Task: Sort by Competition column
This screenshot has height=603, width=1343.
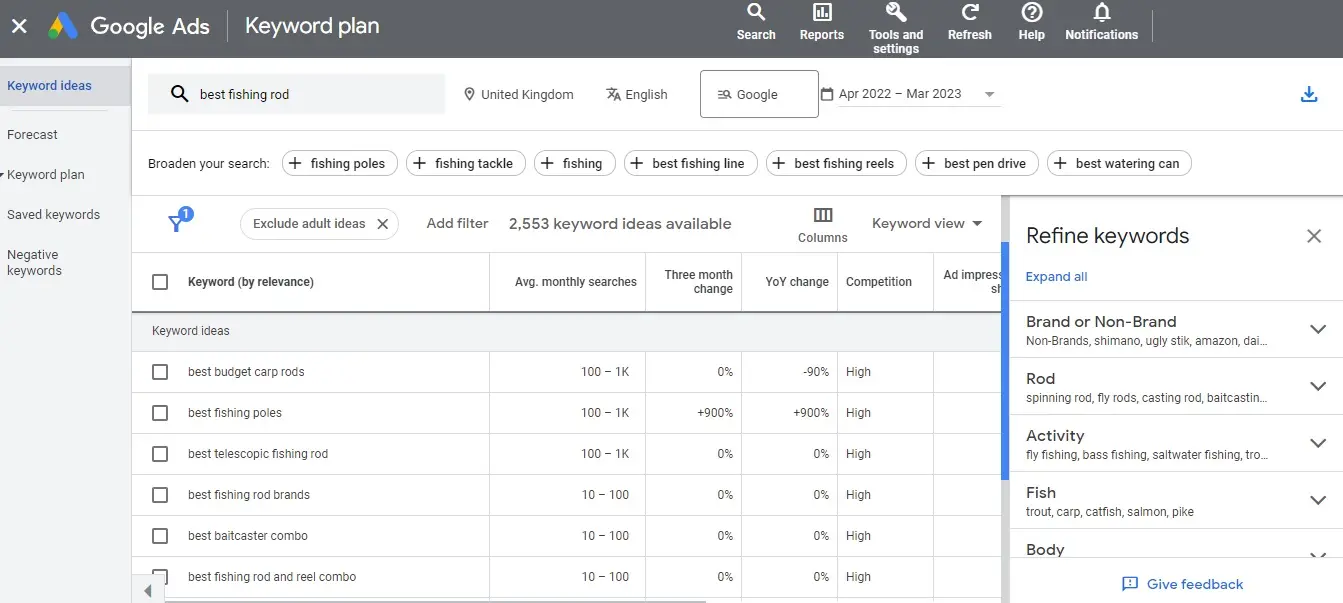Action: tap(879, 282)
